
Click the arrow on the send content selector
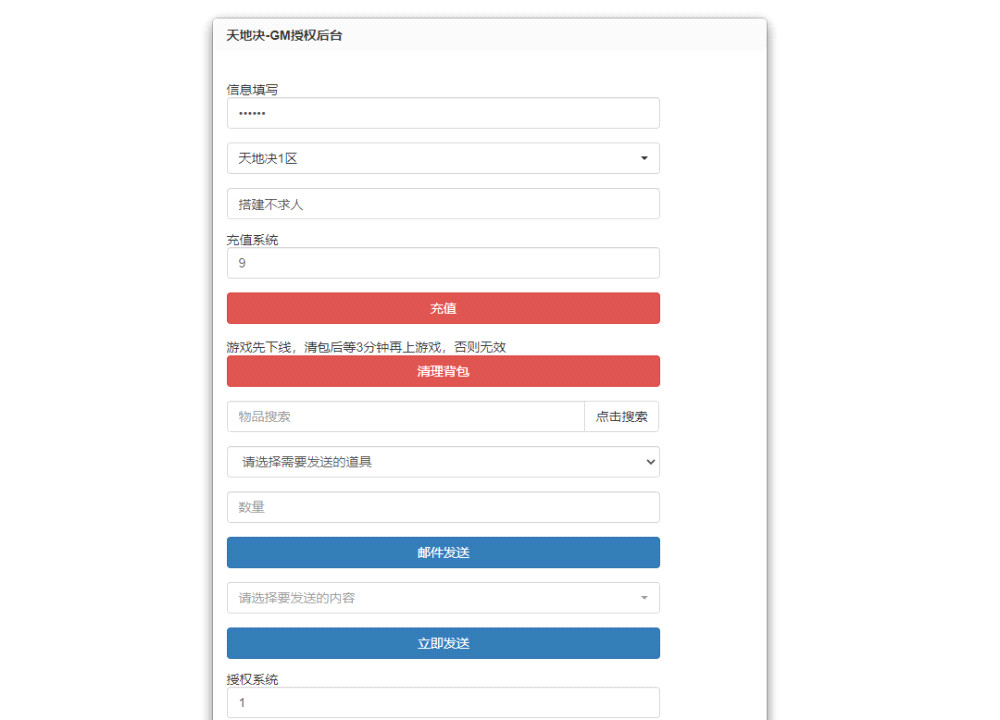click(644, 597)
